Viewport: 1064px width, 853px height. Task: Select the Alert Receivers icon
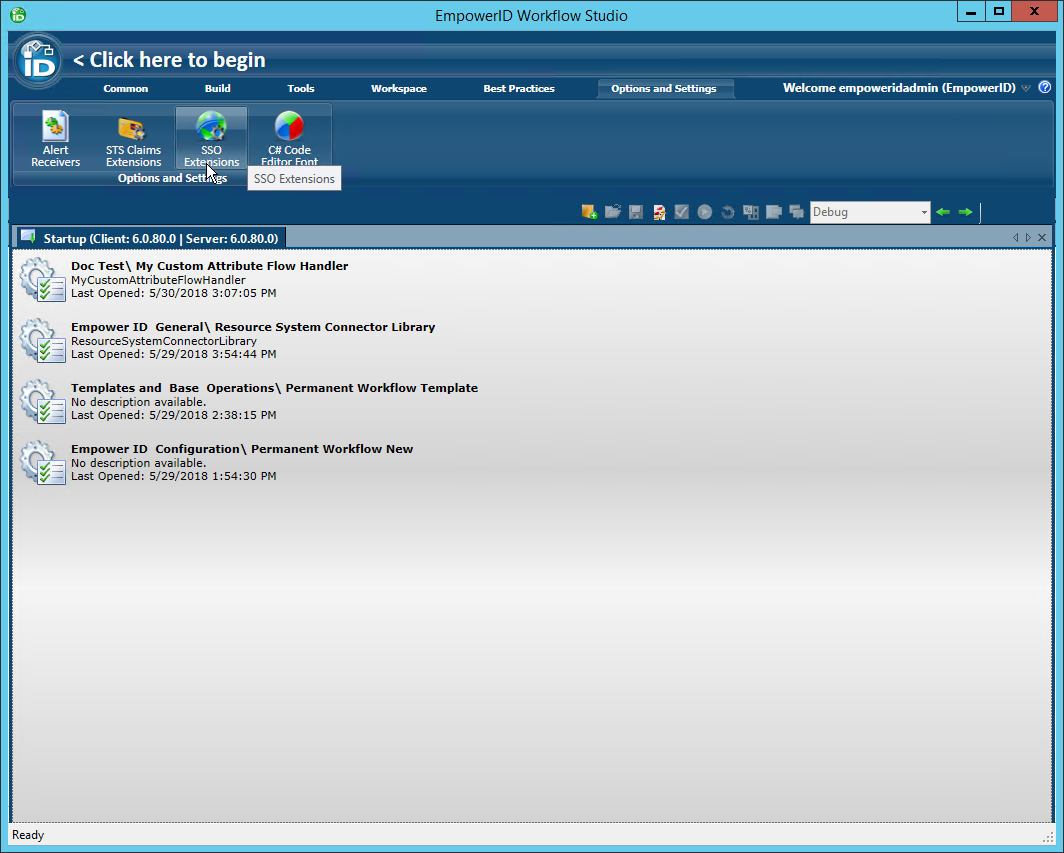coord(55,137)
